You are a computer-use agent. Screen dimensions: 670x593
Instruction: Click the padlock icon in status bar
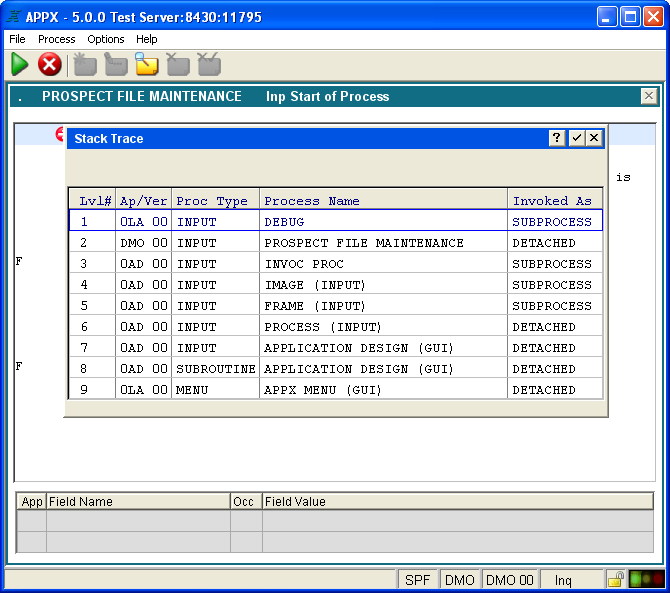616,579
